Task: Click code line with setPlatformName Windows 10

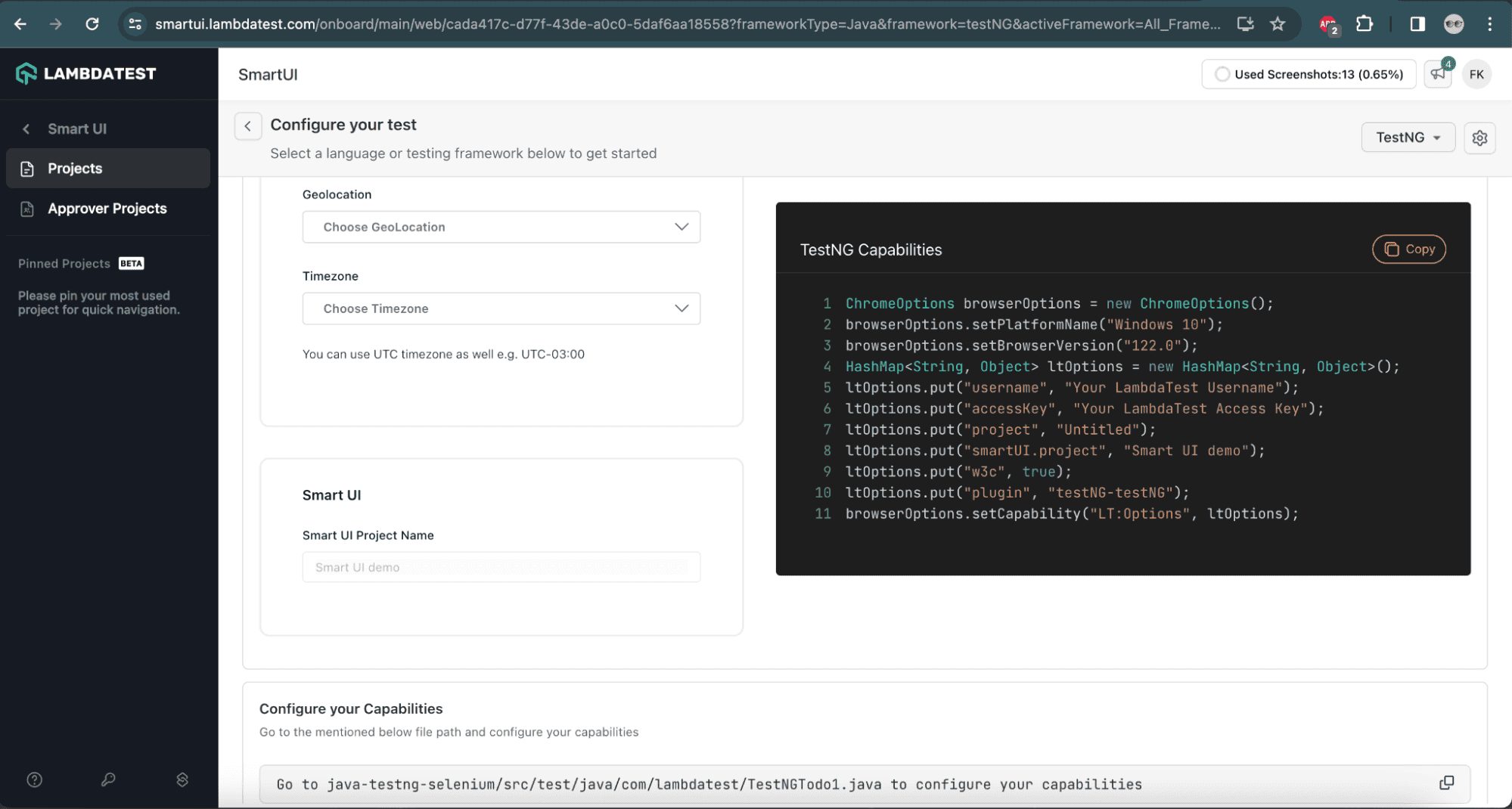Action: pos(1034,324)
